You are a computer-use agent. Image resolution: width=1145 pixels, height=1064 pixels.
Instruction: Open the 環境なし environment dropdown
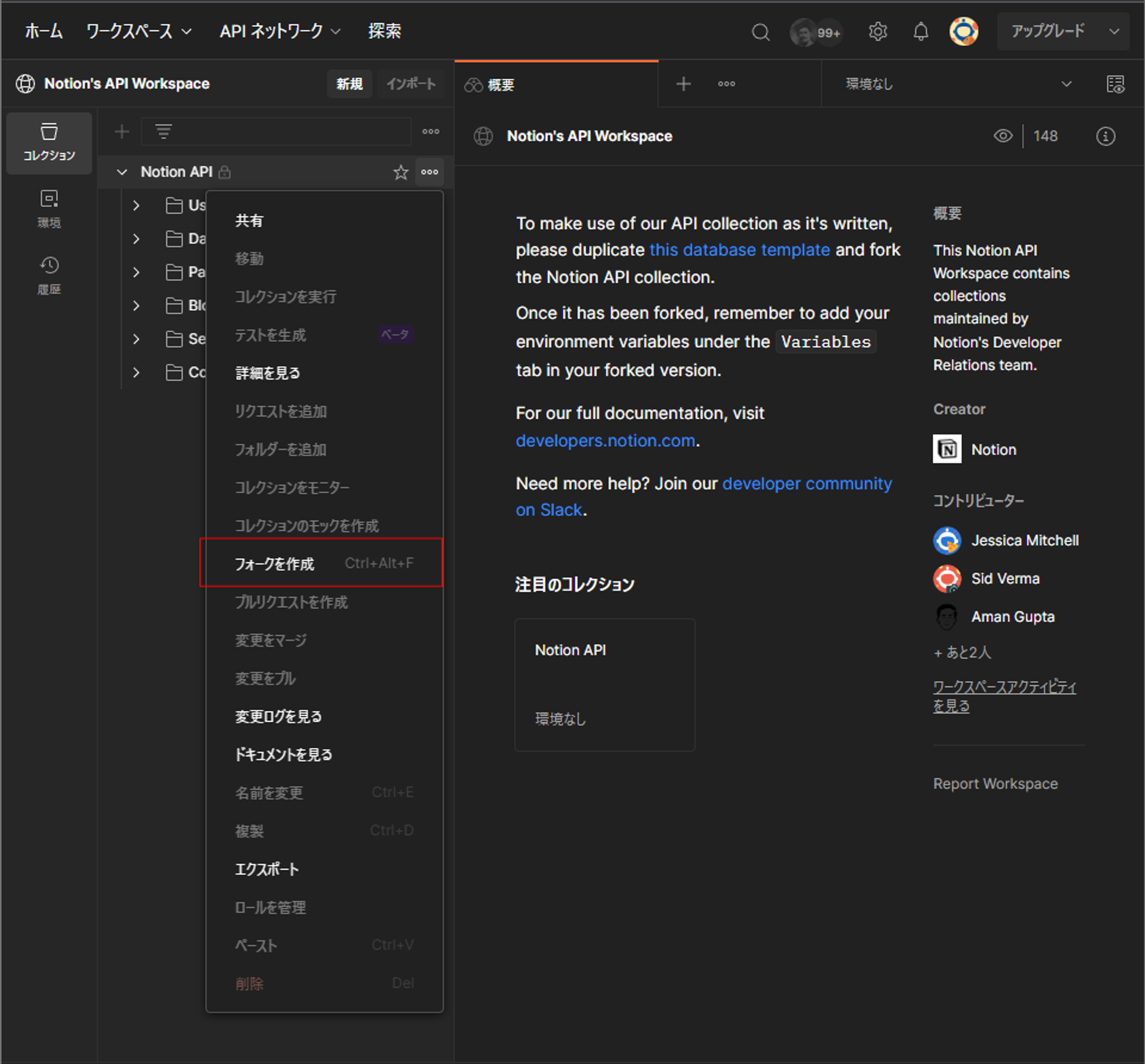954,83
